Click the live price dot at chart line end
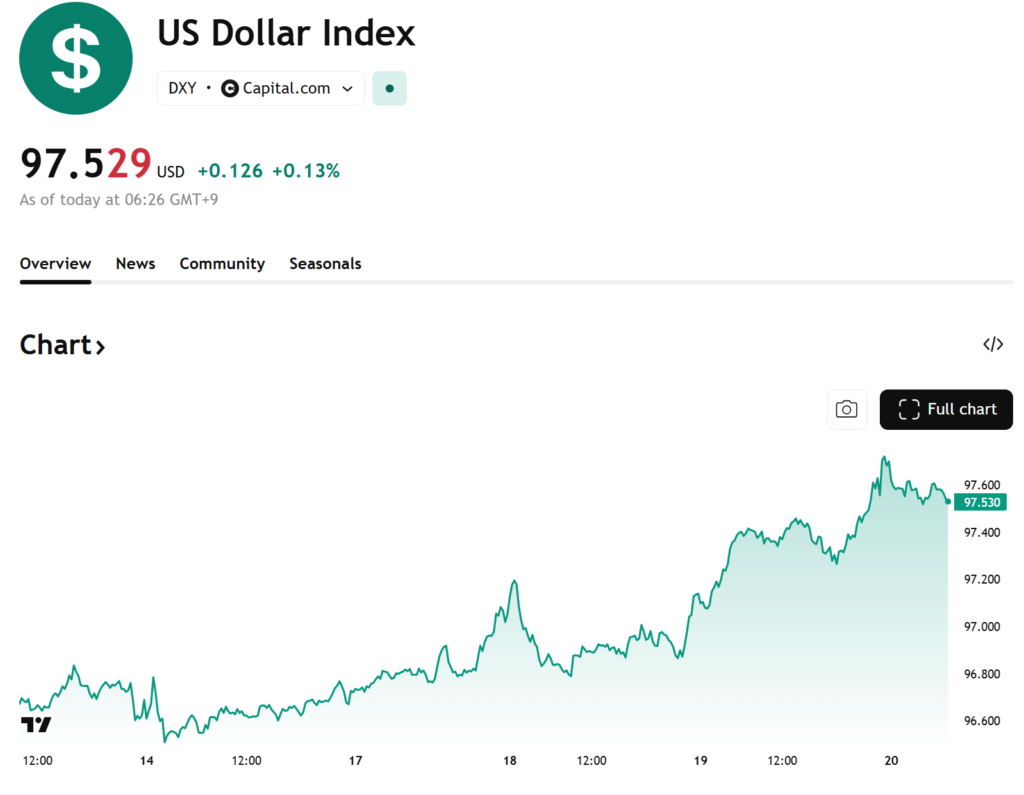The image size is (1024, 795). (948, 502)
